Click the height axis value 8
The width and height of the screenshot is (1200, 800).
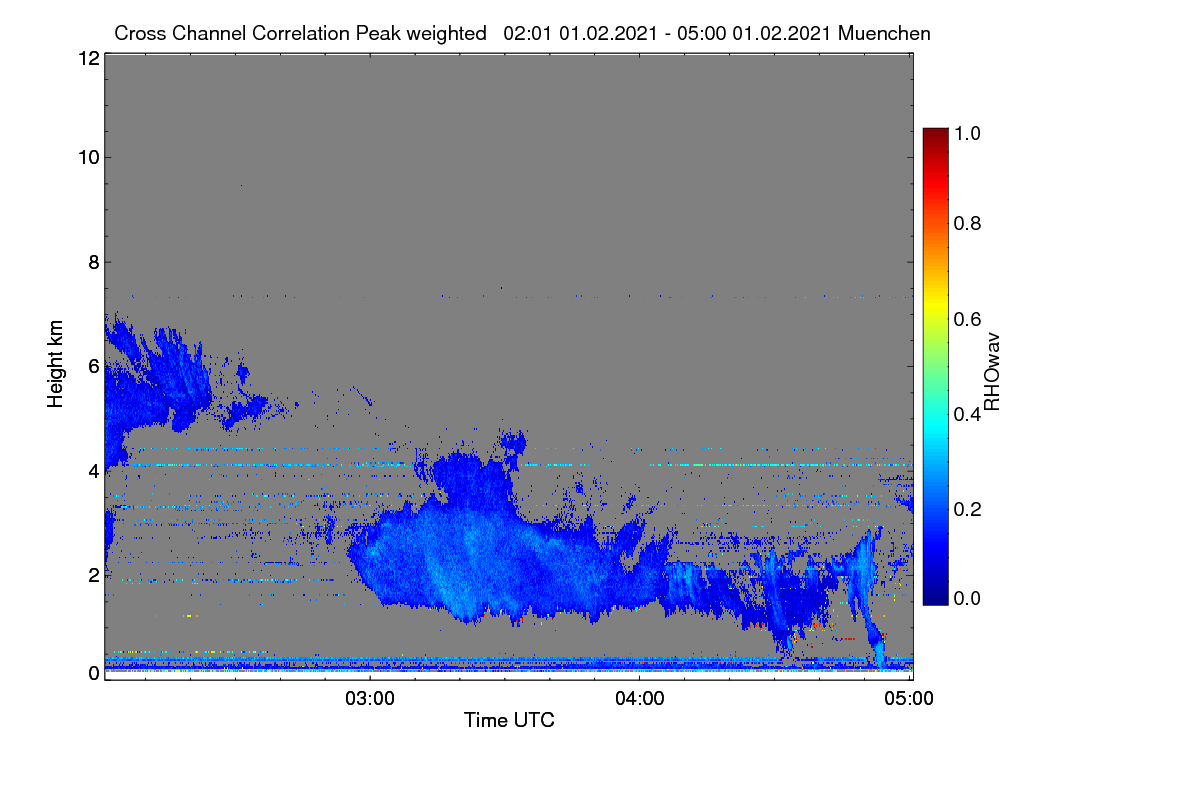pyautogui.click(x=93, y=262)
